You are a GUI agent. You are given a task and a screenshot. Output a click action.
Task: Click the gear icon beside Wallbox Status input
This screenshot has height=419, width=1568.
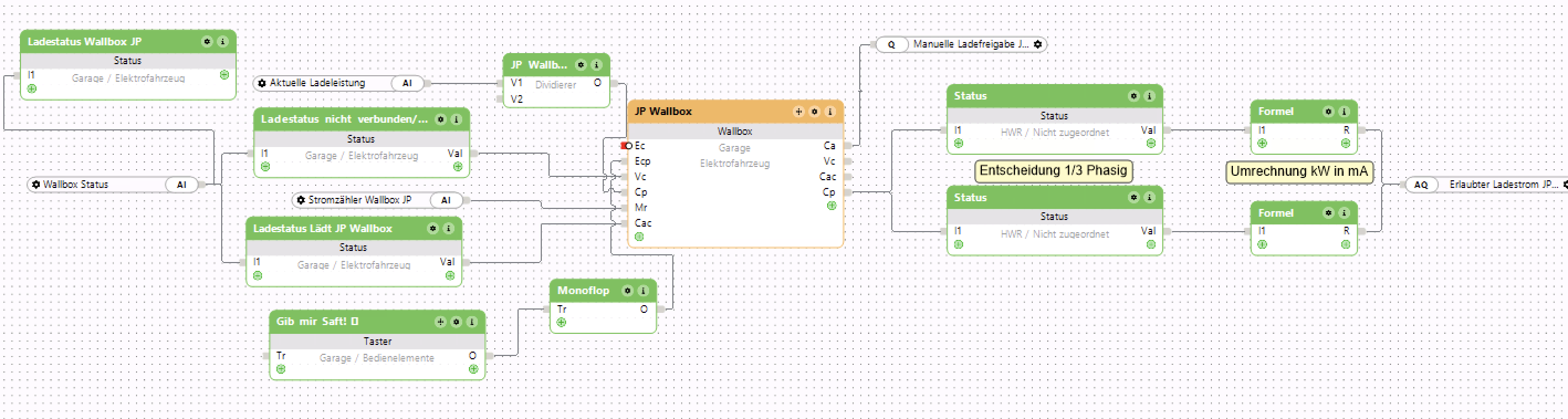pyautogui.click(x=36, y=184)
